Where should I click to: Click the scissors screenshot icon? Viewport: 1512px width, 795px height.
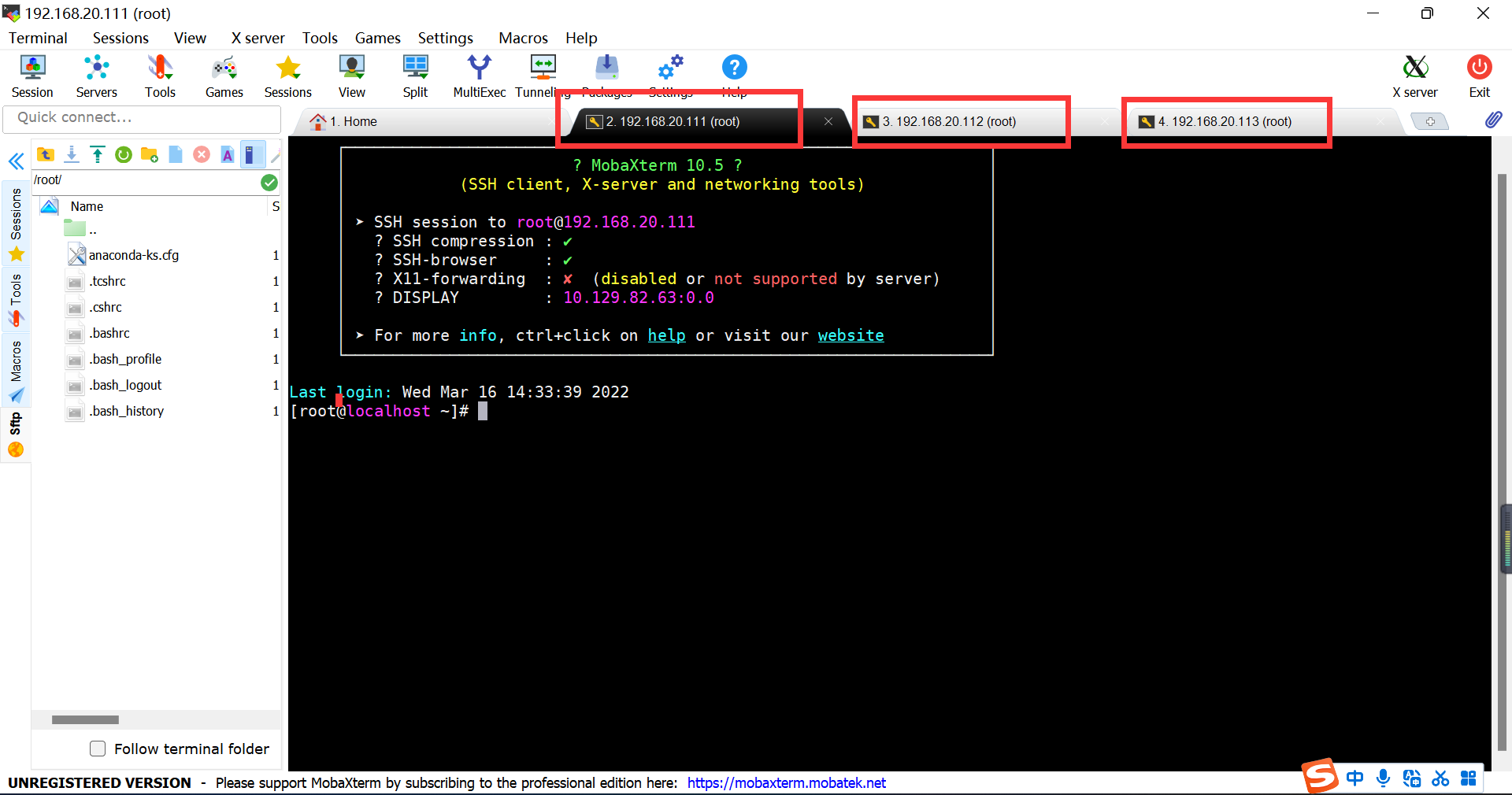(x=1440, y=778)
